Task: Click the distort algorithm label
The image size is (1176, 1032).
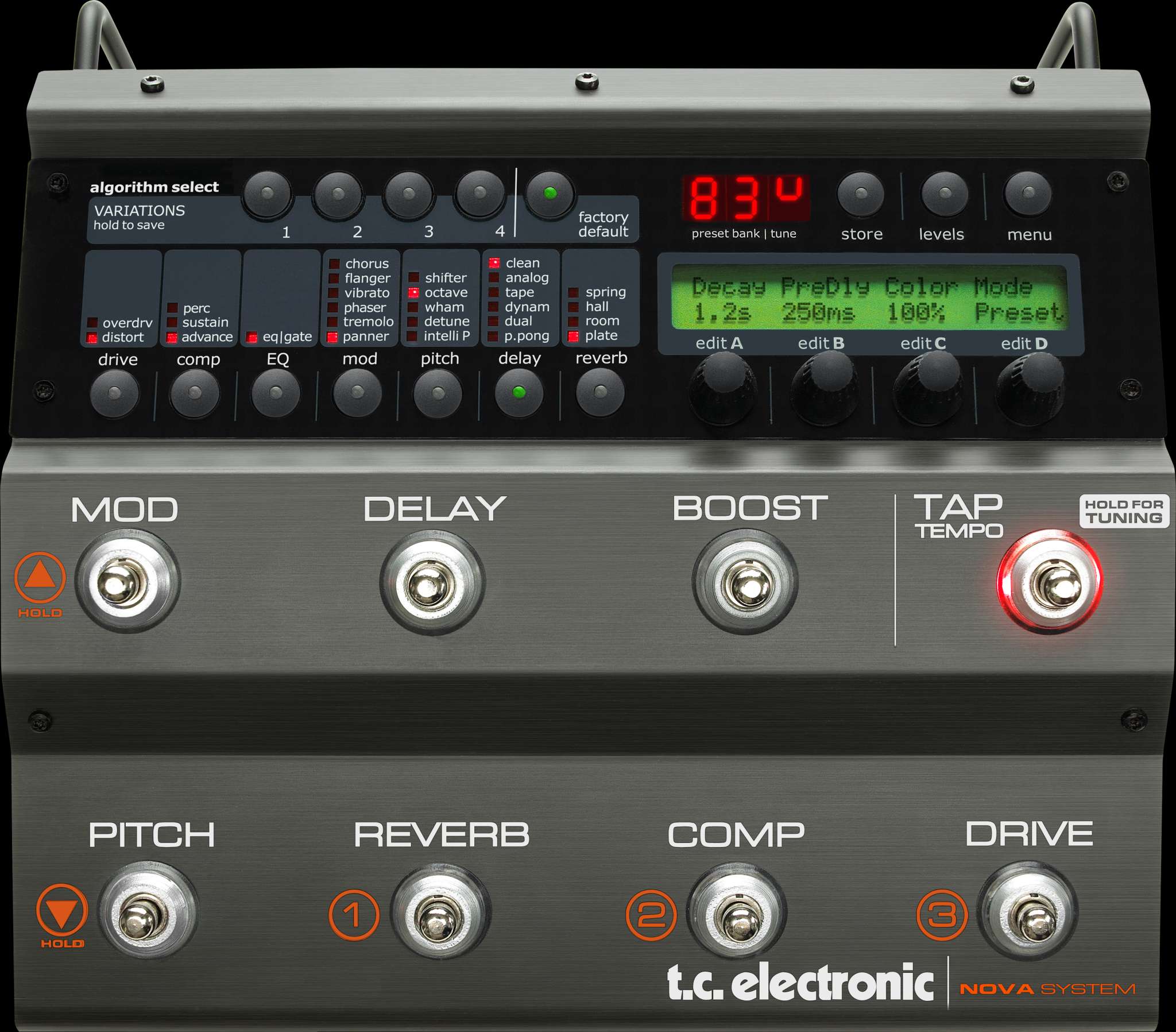Action: point(122,337)
